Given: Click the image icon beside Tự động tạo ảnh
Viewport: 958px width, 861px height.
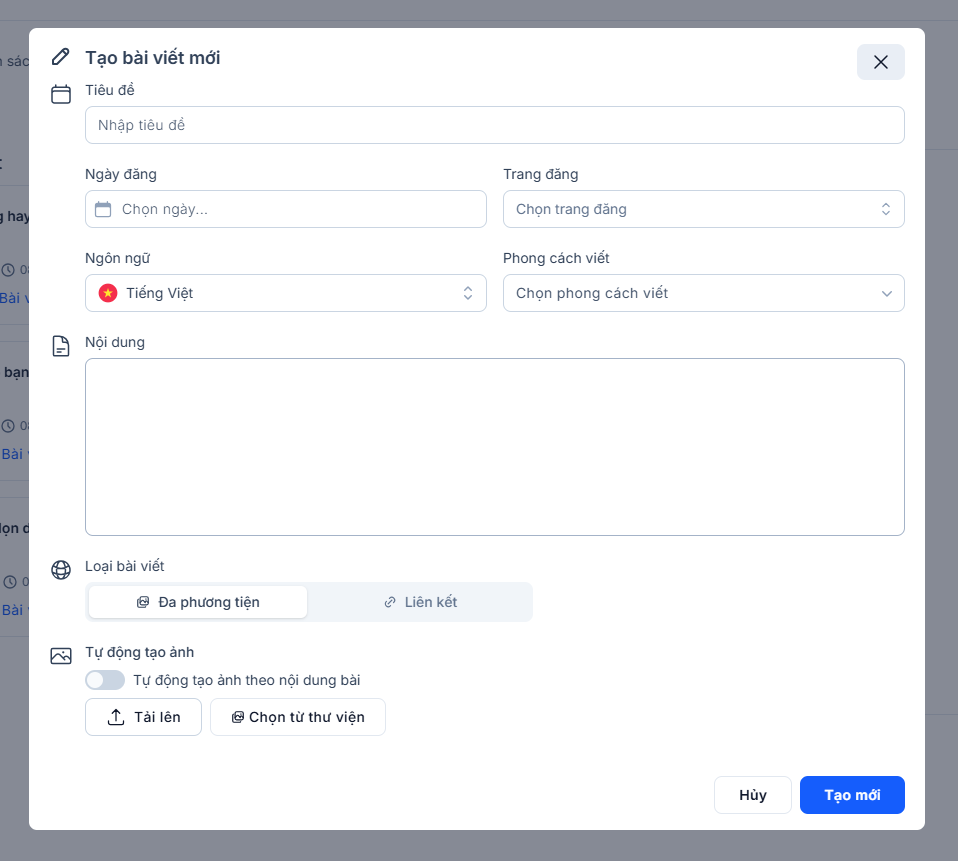Looking at the screenshot, I should point(61,656).
